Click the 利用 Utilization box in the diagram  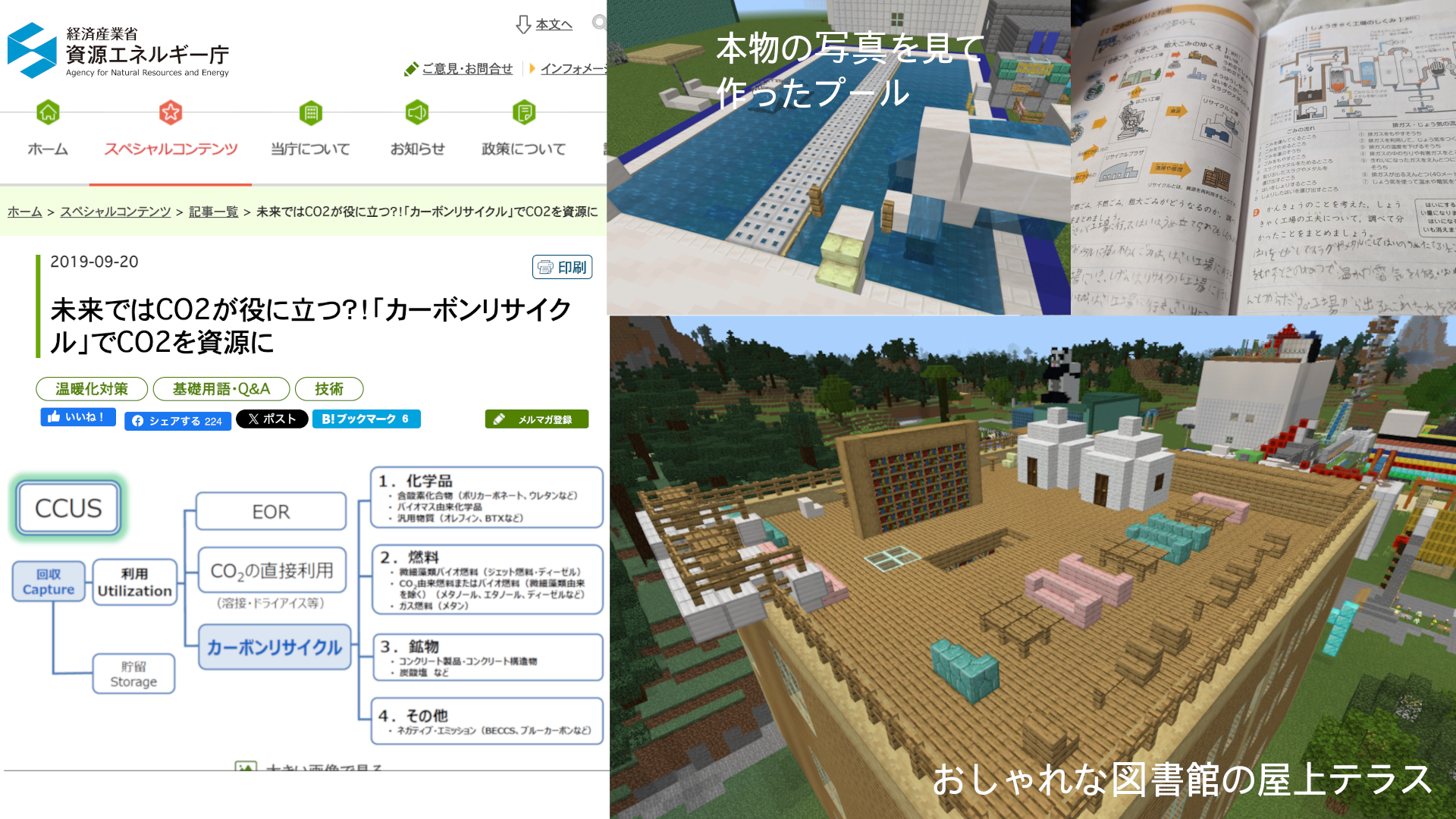(134, 582)
